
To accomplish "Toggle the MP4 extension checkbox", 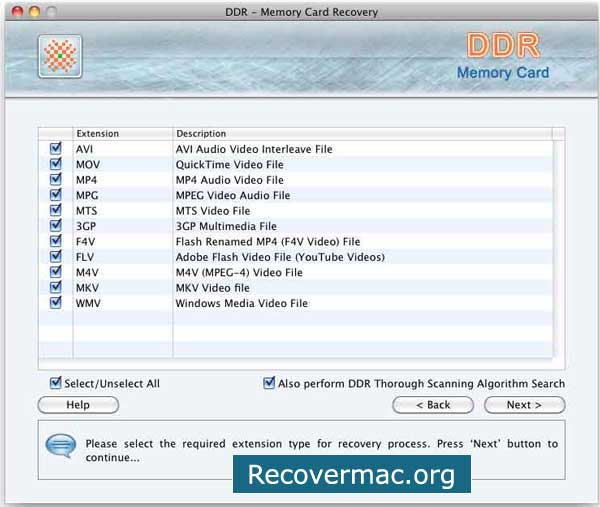I will pos(56,179).
